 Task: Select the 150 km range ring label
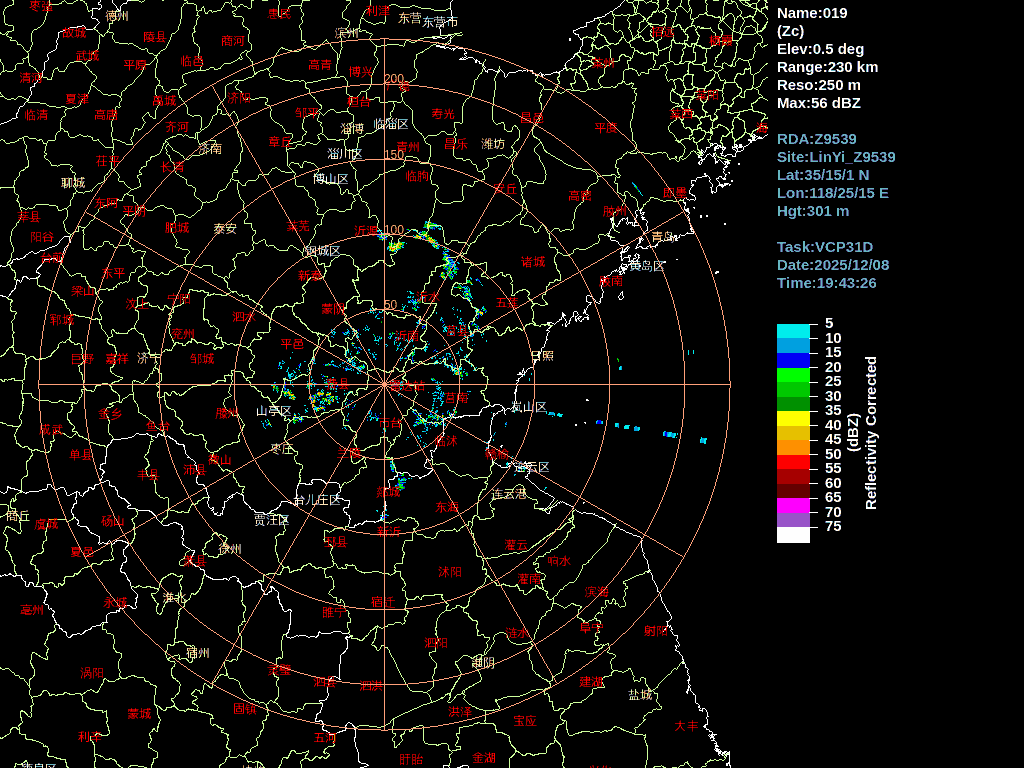[393, 155]
